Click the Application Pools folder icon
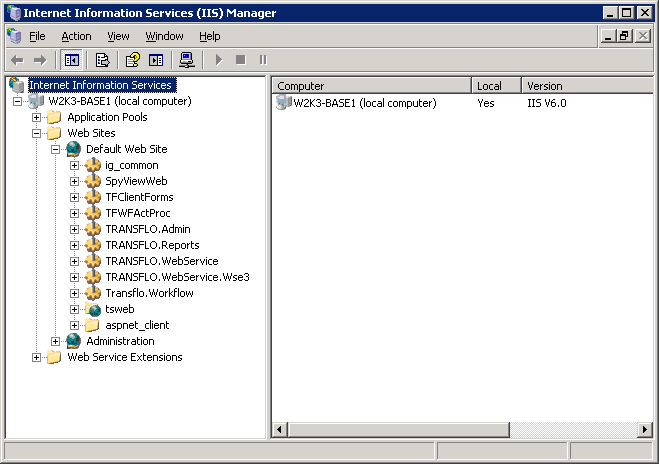Screen dimensions: 659x464 (x=54, y=117)
